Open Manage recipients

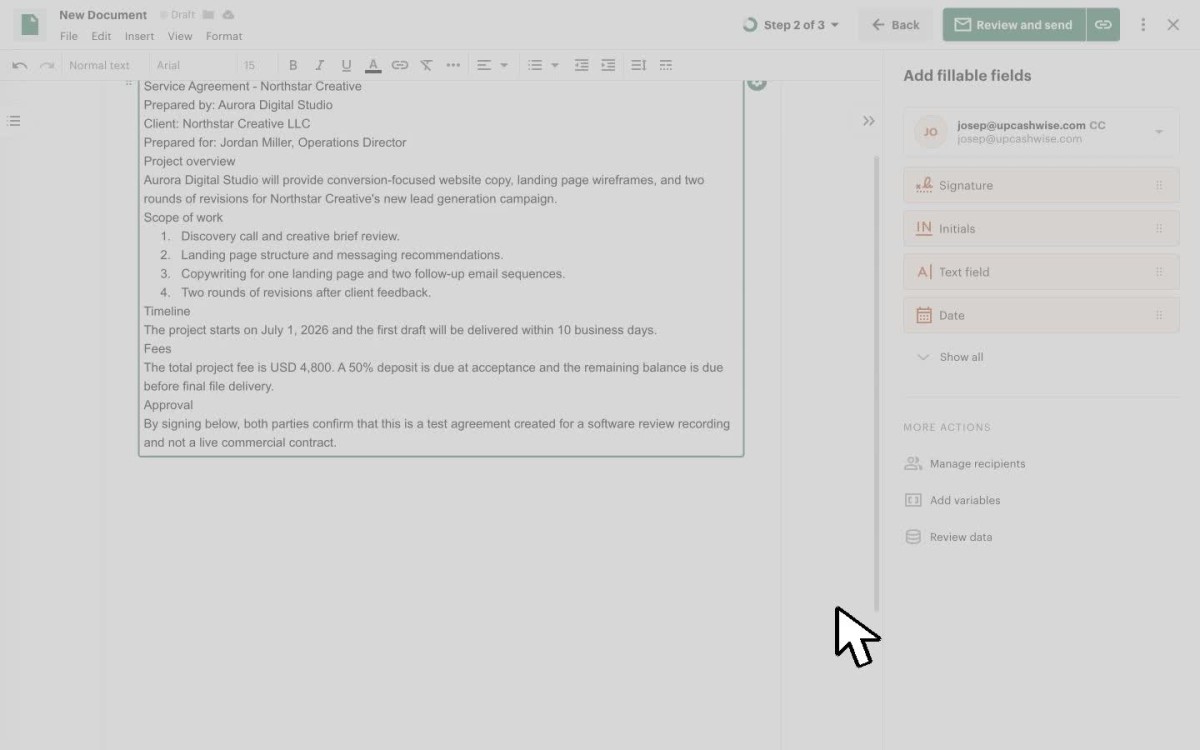click(x=965, y=464)
